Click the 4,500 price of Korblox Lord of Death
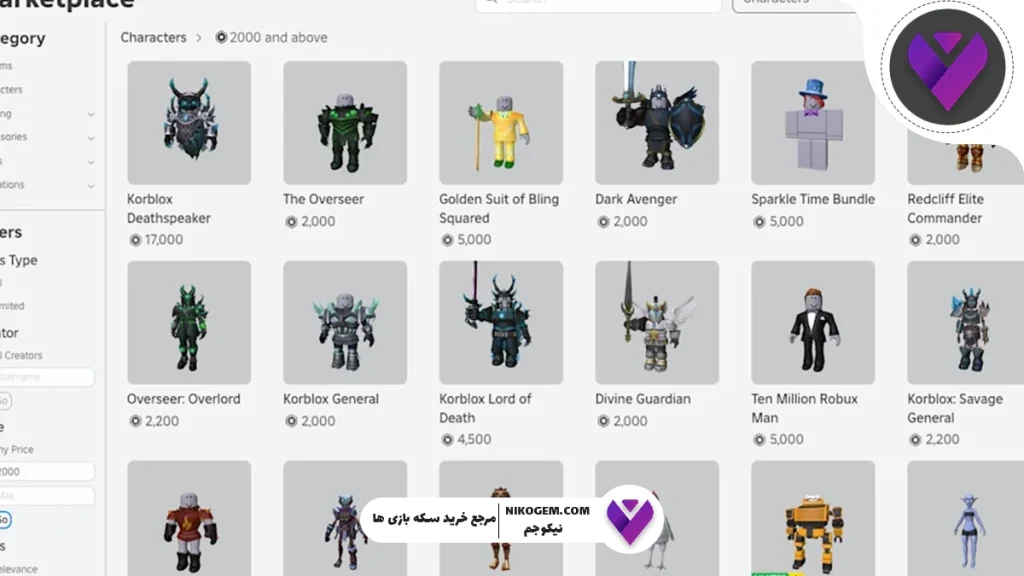Screen dimensions: 1024x576 point(474,440)
